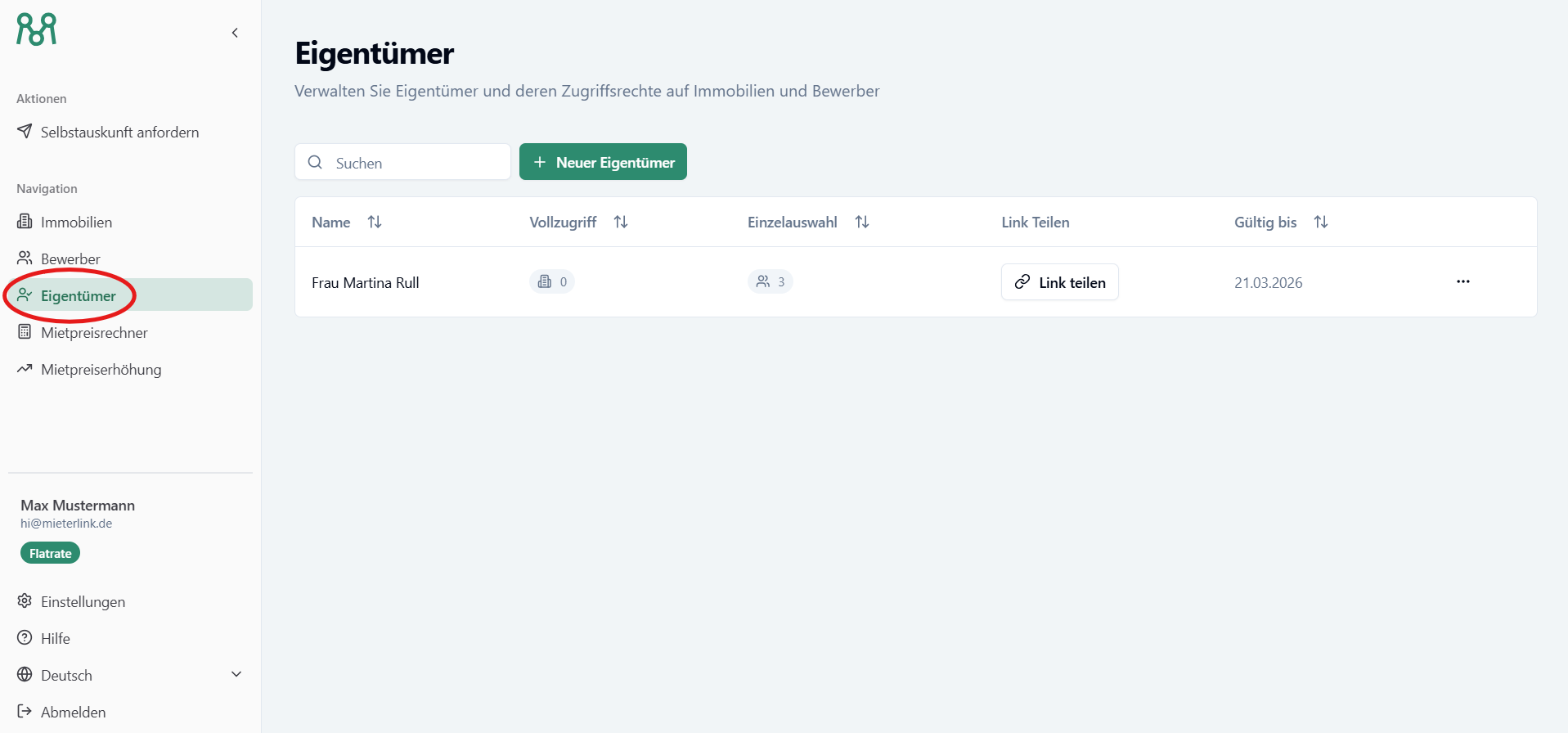Collapse the sidebar with the chevron
1568x733 pixels.
click(235, 33)
